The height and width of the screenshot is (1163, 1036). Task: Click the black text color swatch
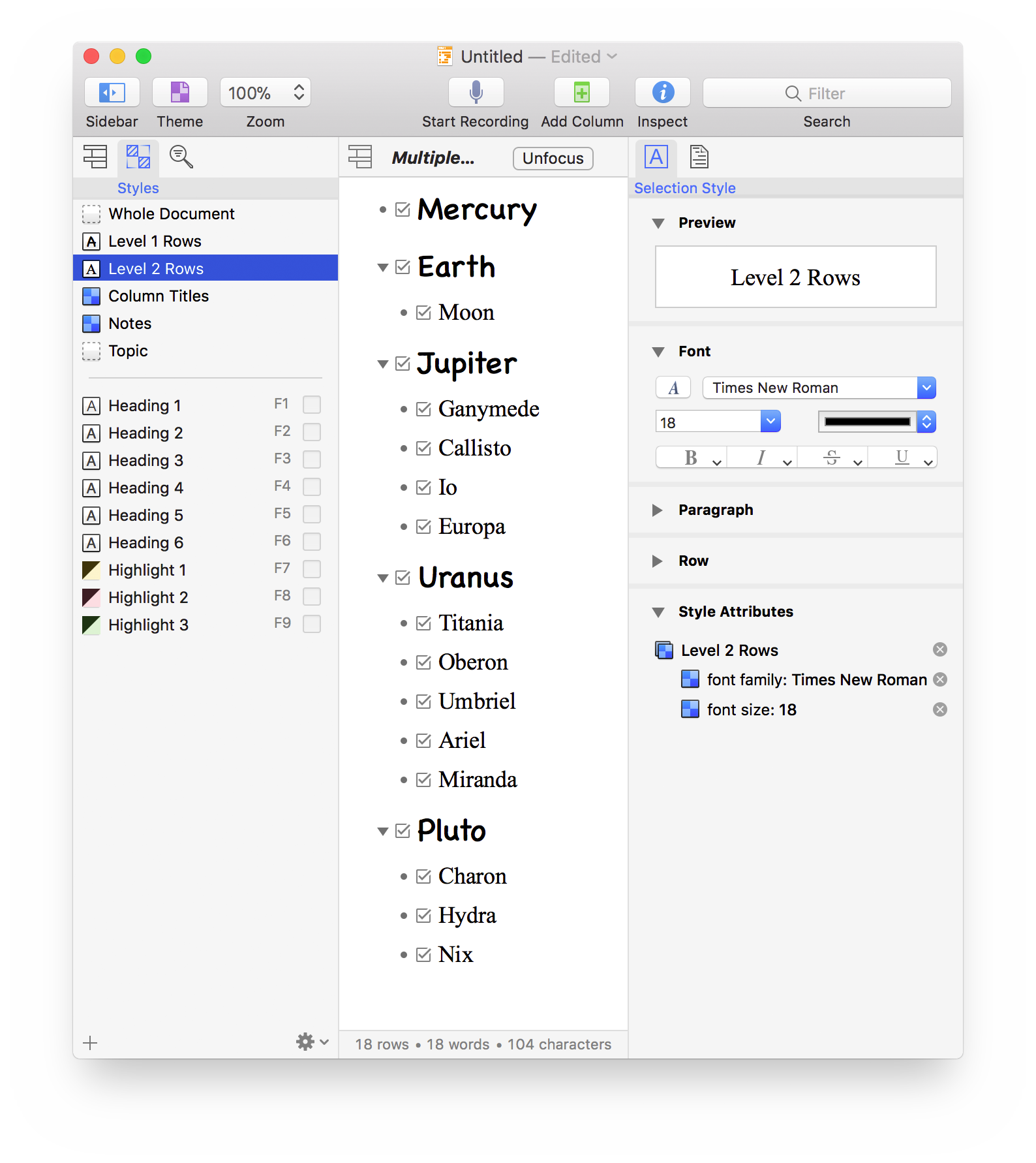pos(866,422)
